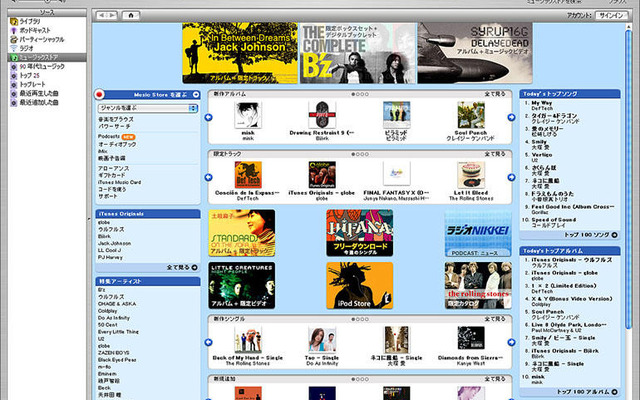Click Top 100 Albums arrow button
Viewport: 640px width, 400px height.
click(x=615, y=392)
